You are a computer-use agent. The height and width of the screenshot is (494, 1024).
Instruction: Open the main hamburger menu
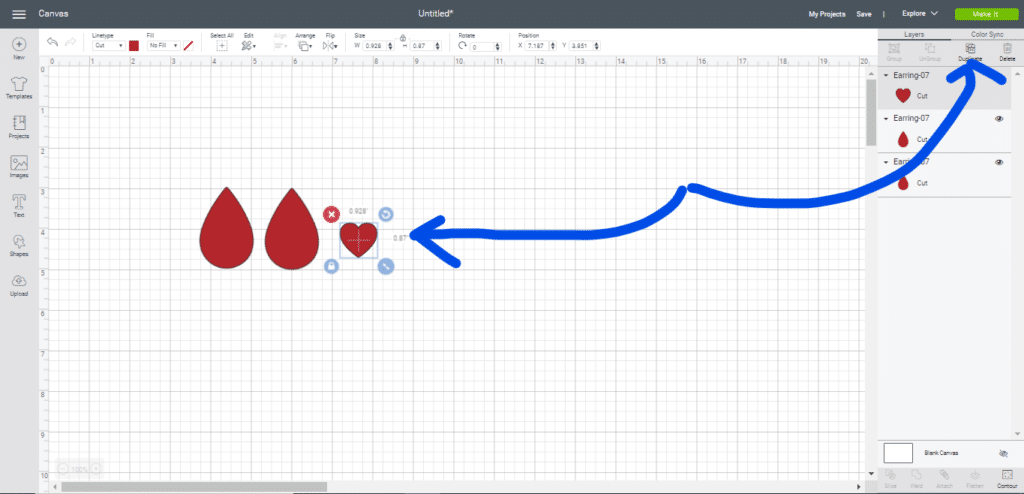[18, 14]
